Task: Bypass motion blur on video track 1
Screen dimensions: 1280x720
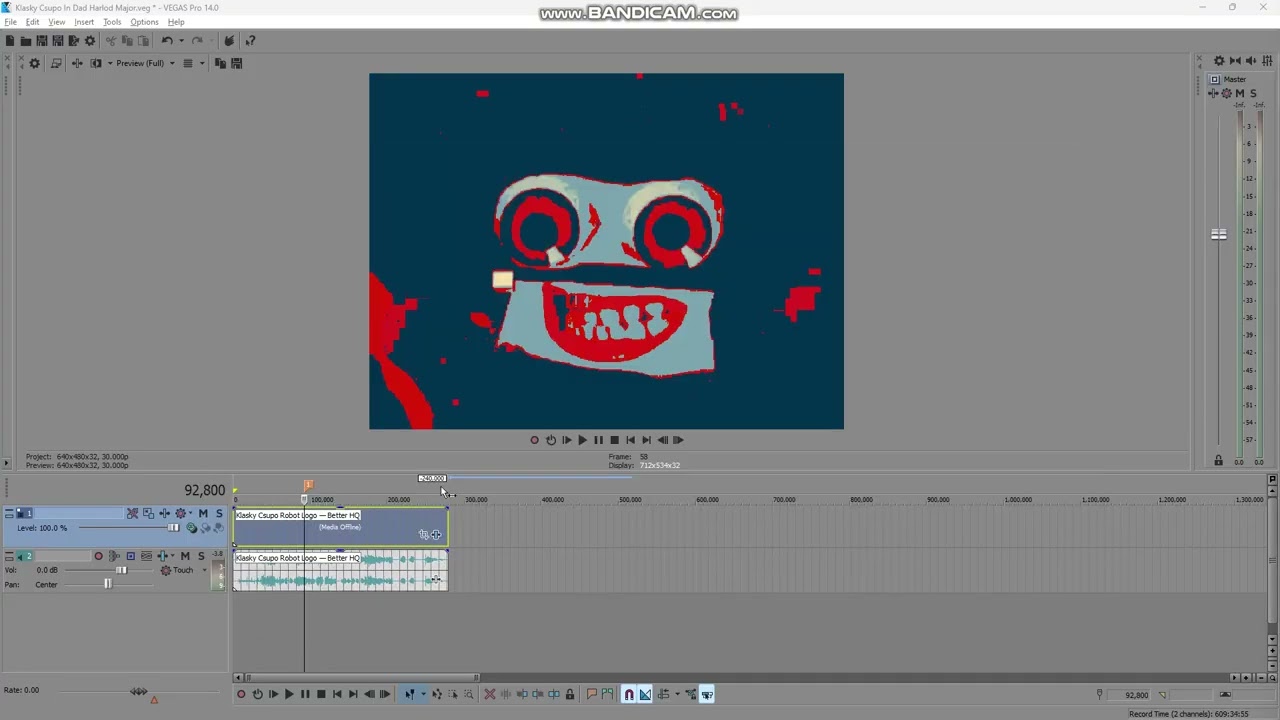Action: click(x=132, y=514)
